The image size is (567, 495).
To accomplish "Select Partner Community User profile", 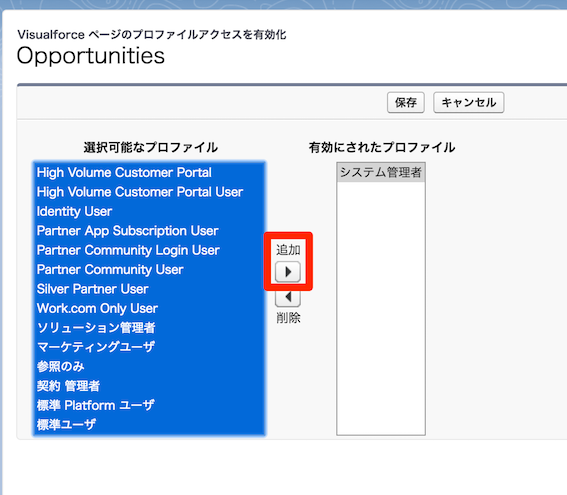I will point(149,269).
